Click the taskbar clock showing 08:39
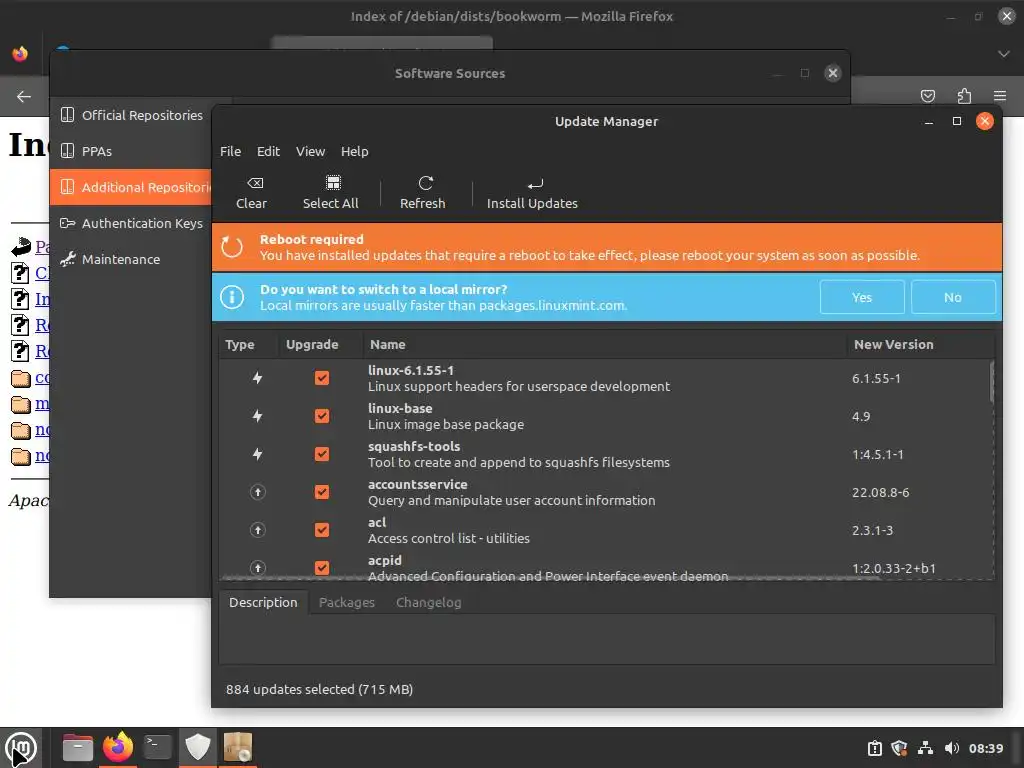The width and height of the screenshot is (1024, 768). click(985, 748)
